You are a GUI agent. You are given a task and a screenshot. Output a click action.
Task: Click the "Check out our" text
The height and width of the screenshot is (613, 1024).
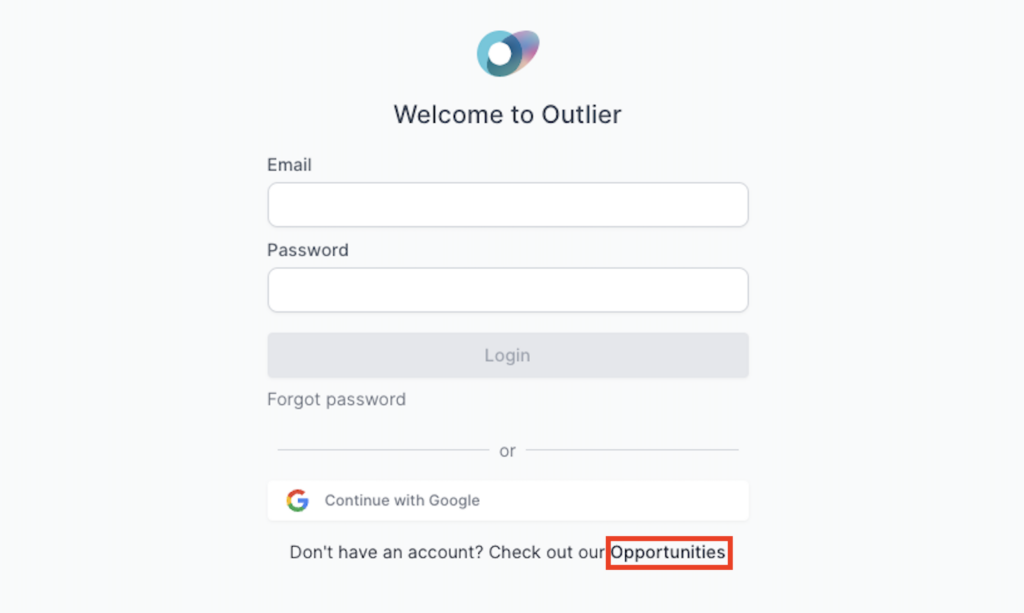click(547, 552)
